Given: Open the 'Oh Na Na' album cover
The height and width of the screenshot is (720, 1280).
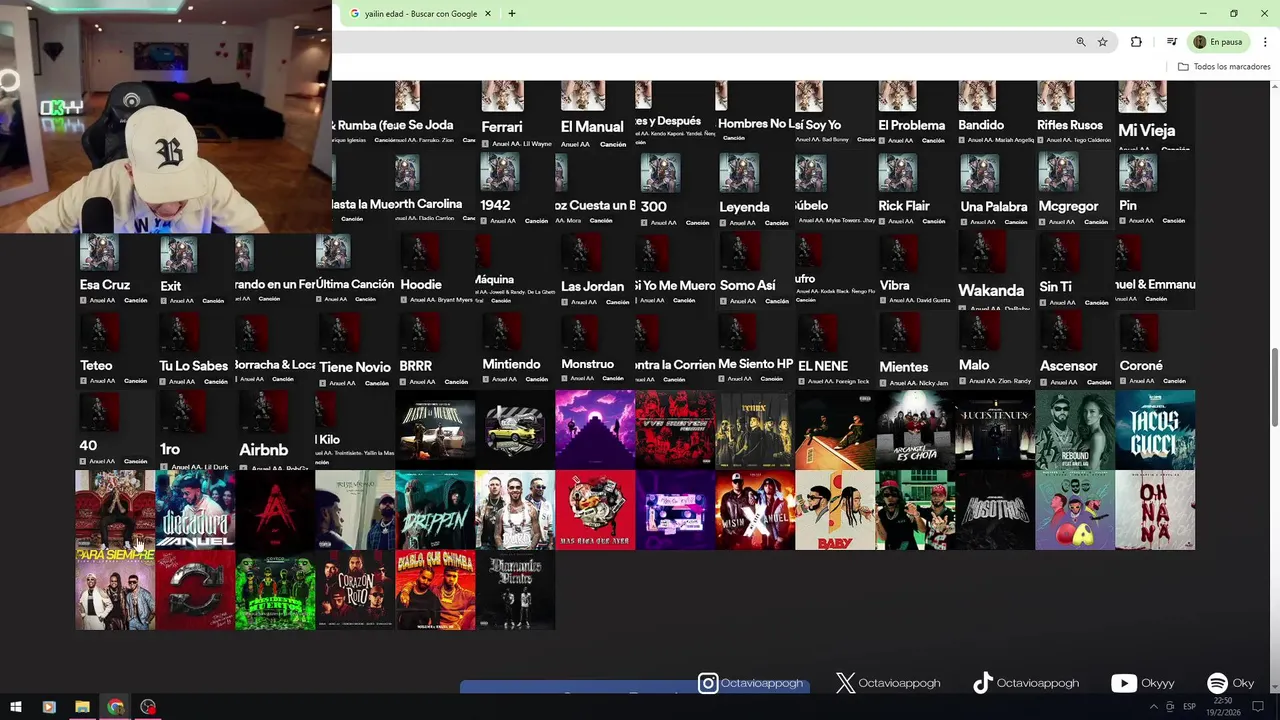Looking at the screenshot, I should point(1155,510).
